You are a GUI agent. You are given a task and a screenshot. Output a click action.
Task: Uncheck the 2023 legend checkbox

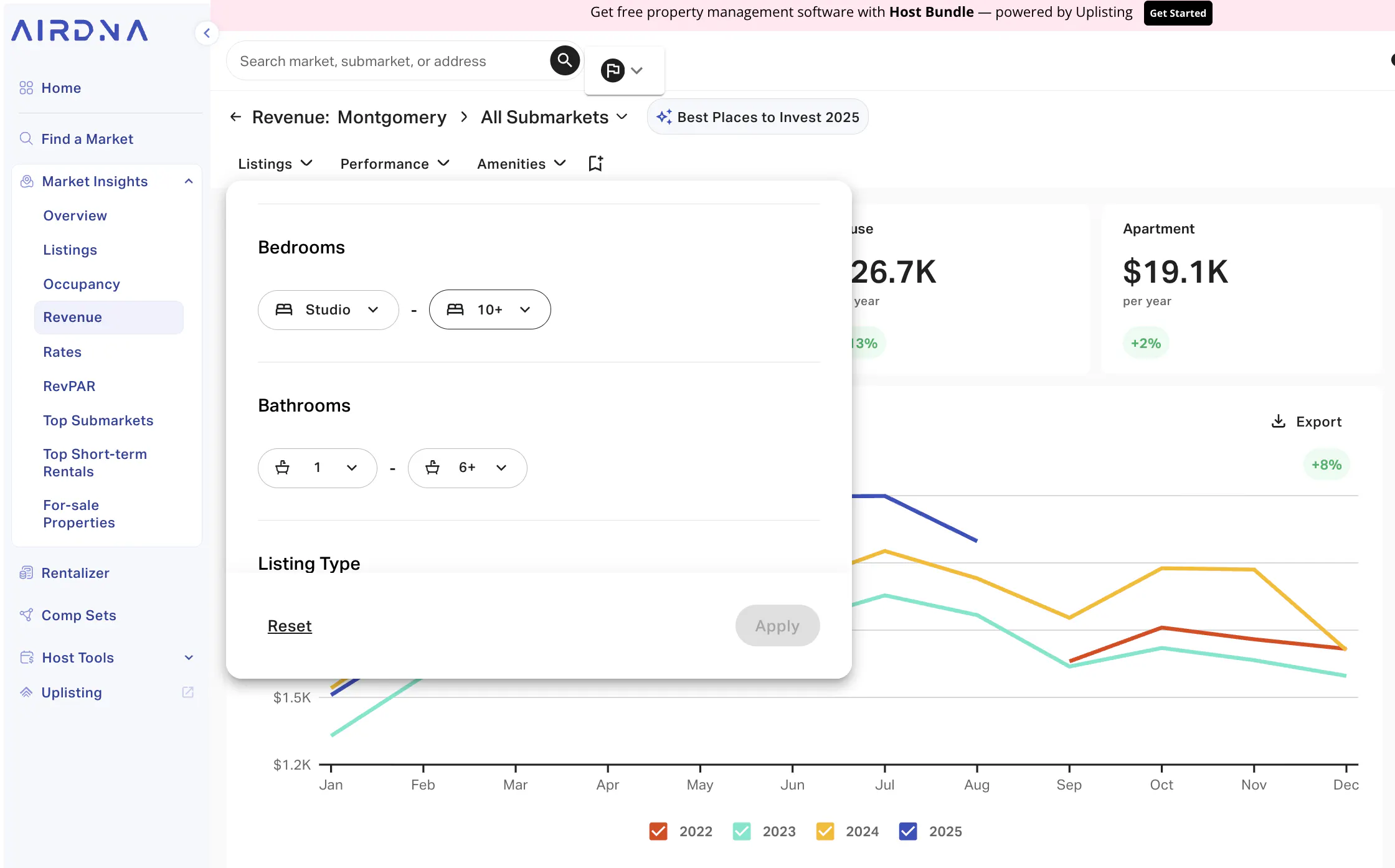[x=742, y=831]
